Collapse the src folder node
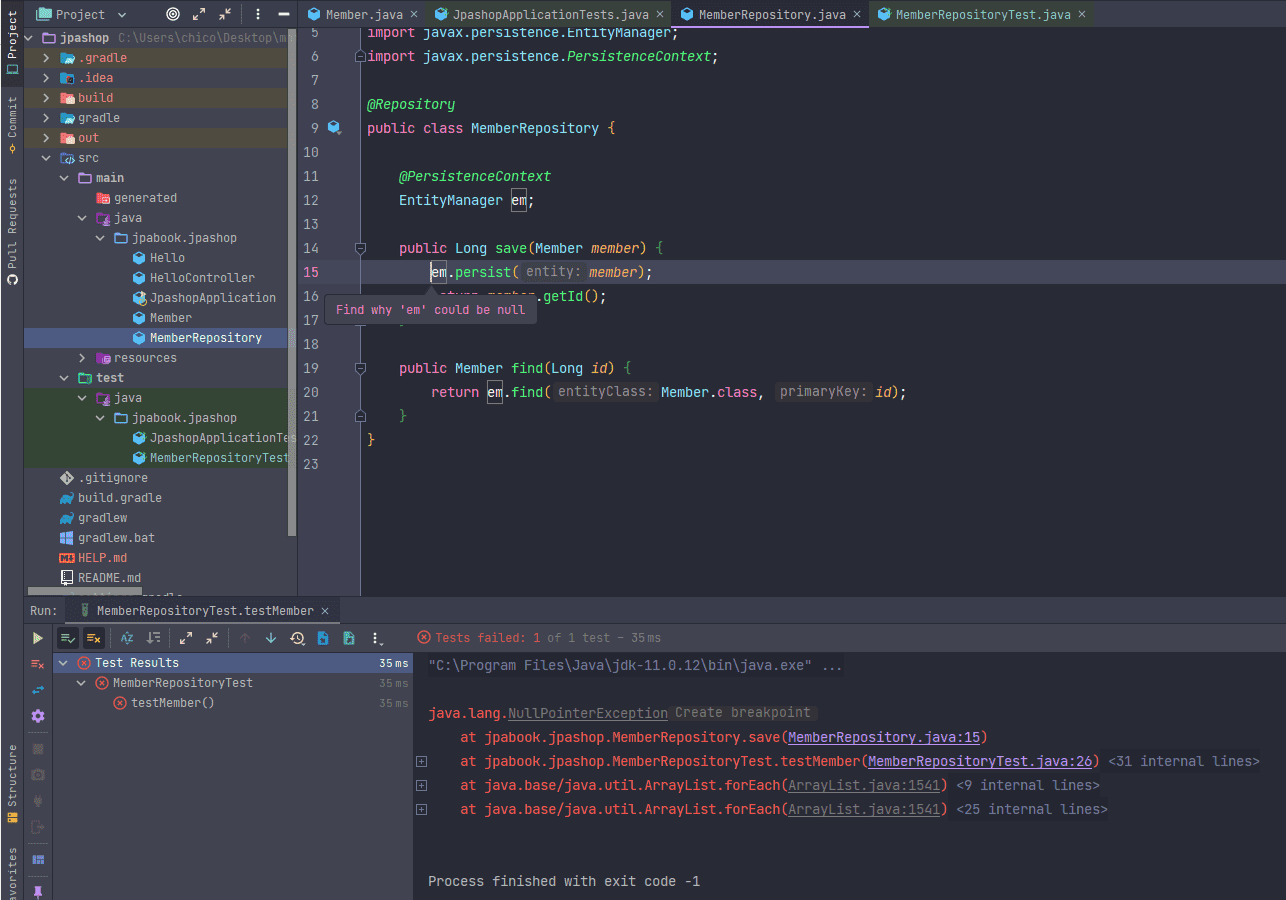Screen dimensions: 1286x900 coord(46,158)
